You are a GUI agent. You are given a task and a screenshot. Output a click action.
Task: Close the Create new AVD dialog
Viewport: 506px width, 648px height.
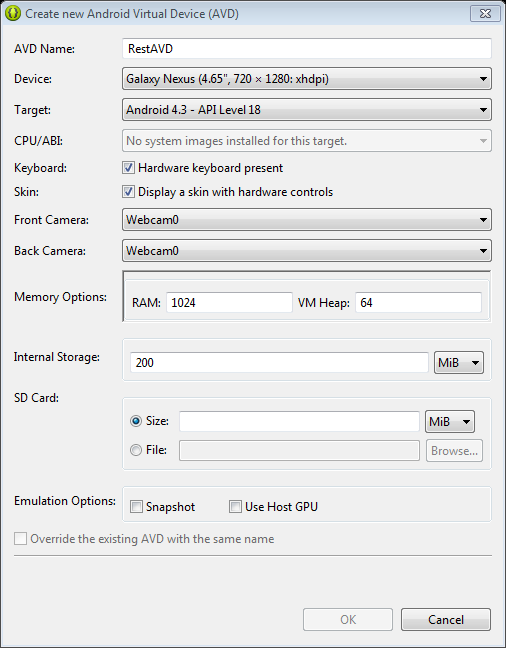coord(485,14)
